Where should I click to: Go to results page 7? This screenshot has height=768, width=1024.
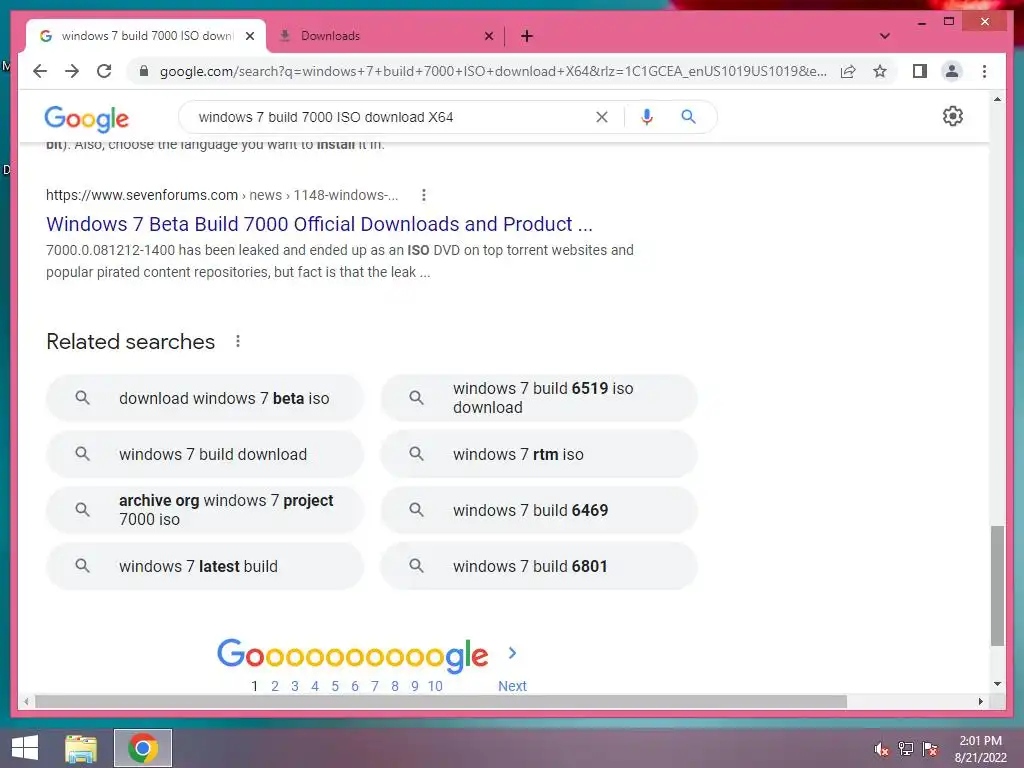[x=375, y=686]
